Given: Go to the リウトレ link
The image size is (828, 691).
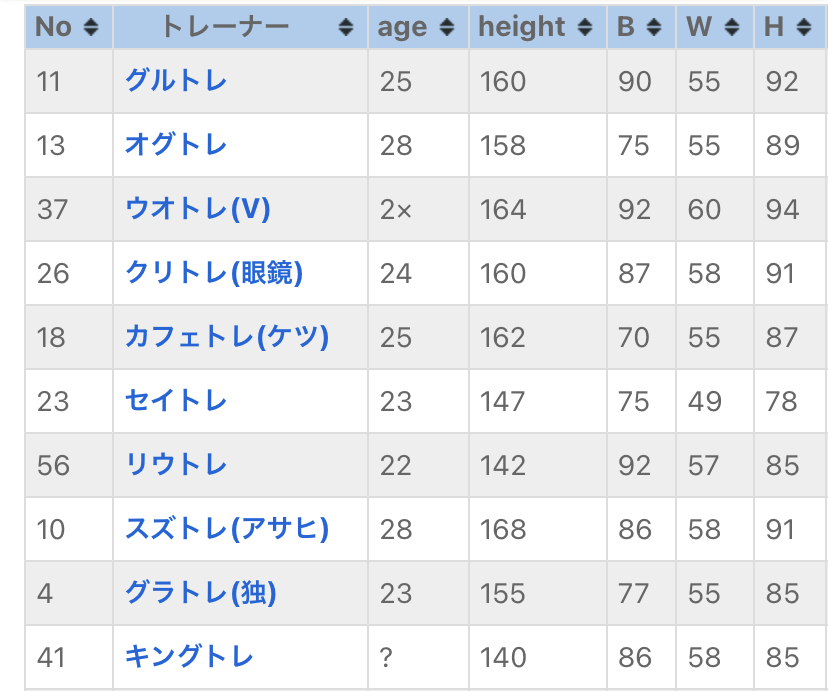Looking at the screenshot, I should tap(176, 465).
